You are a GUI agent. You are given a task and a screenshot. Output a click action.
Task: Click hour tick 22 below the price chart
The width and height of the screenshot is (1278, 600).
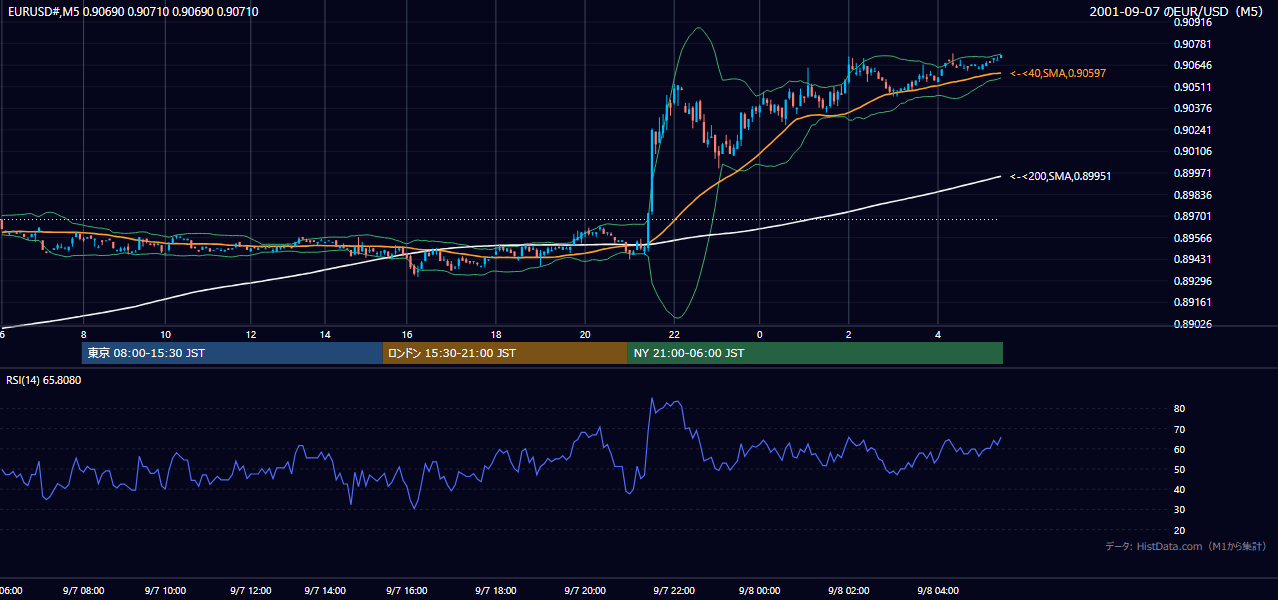point(674,334)
